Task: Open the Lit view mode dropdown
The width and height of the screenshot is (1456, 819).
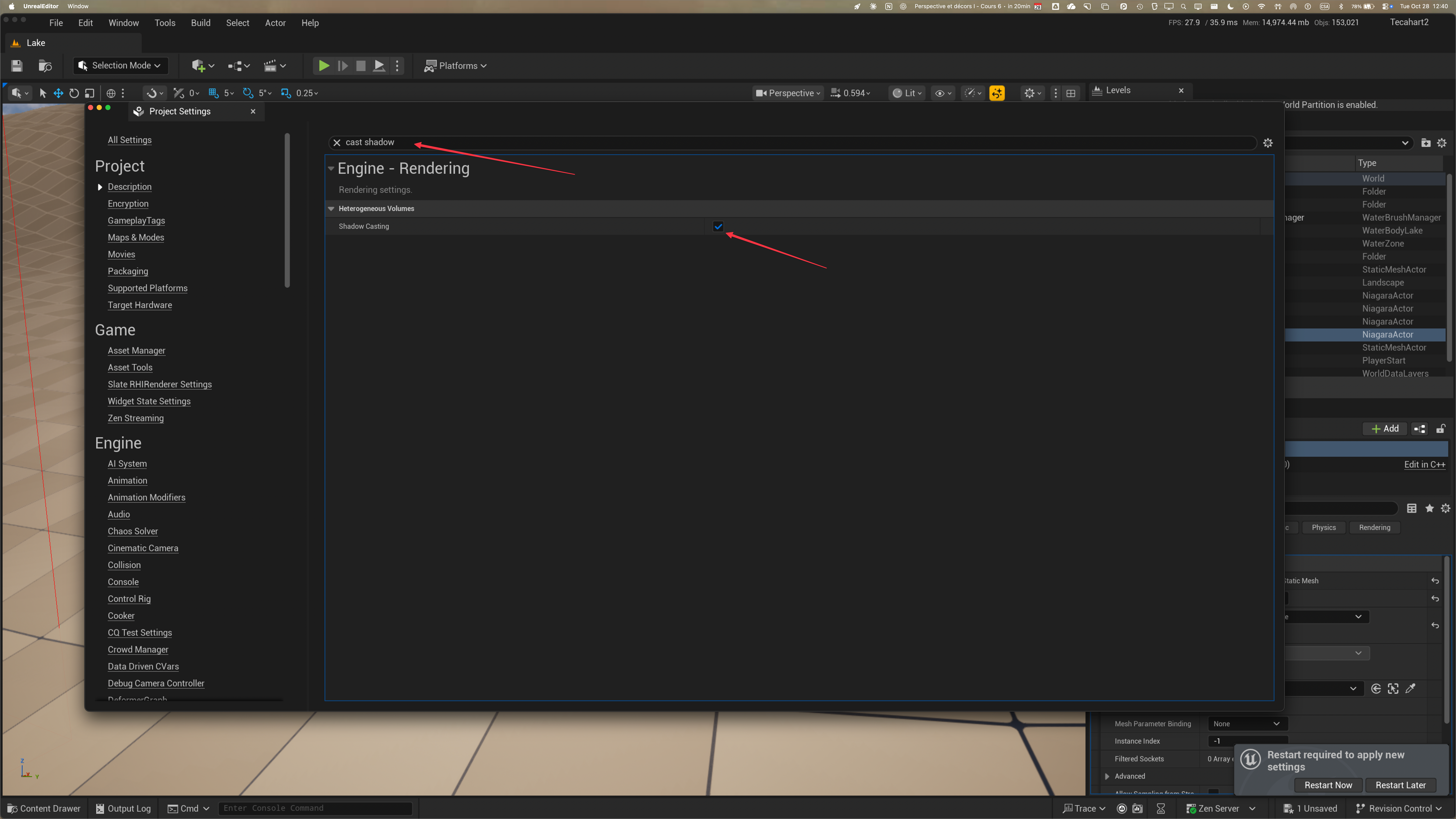Action: (907, 93)
